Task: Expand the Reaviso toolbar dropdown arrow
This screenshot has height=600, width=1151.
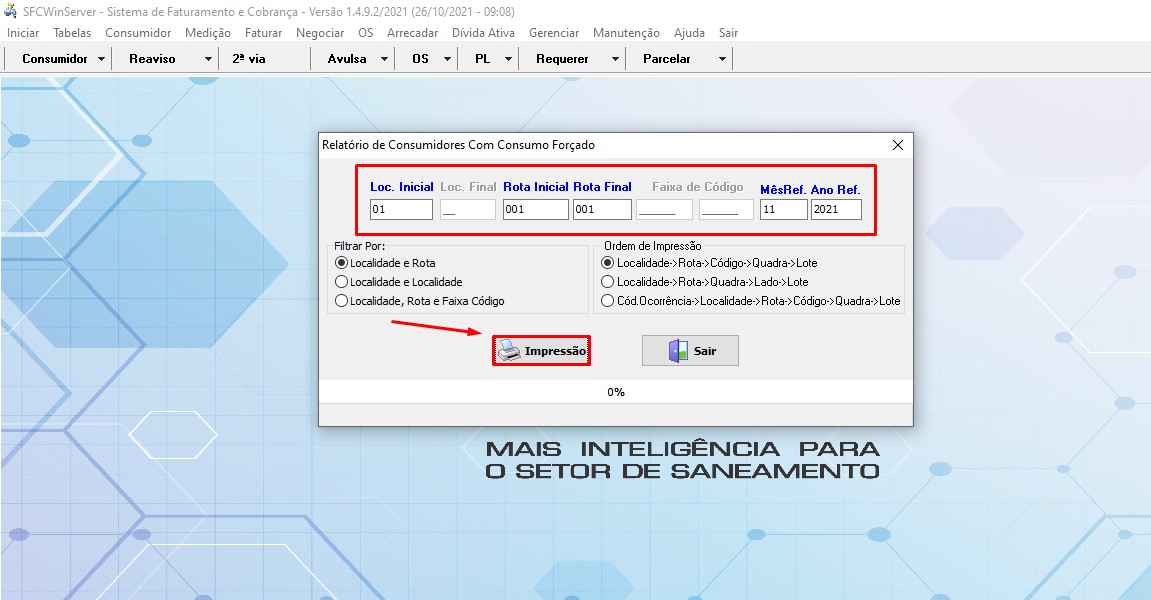Action: pyautogui.click(x=208, y=59)
